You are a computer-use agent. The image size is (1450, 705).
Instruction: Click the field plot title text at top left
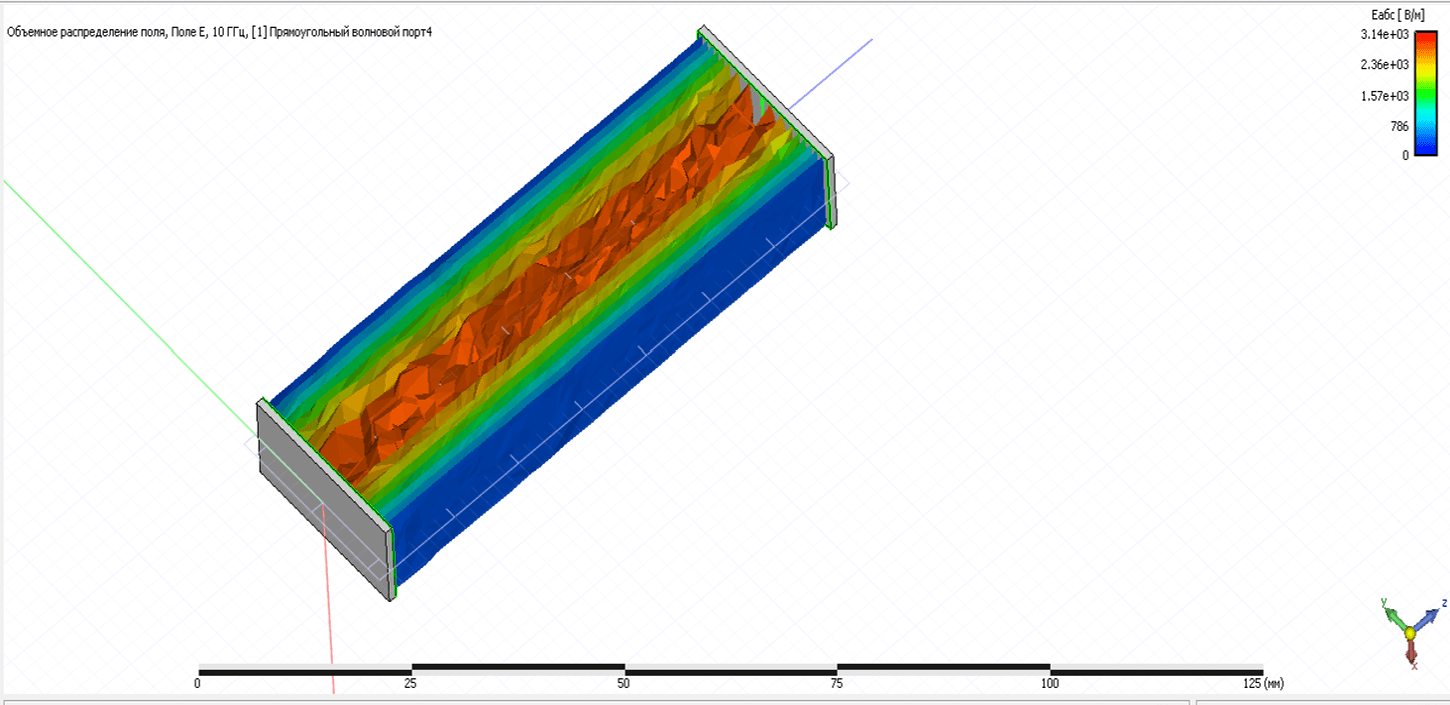219,32
